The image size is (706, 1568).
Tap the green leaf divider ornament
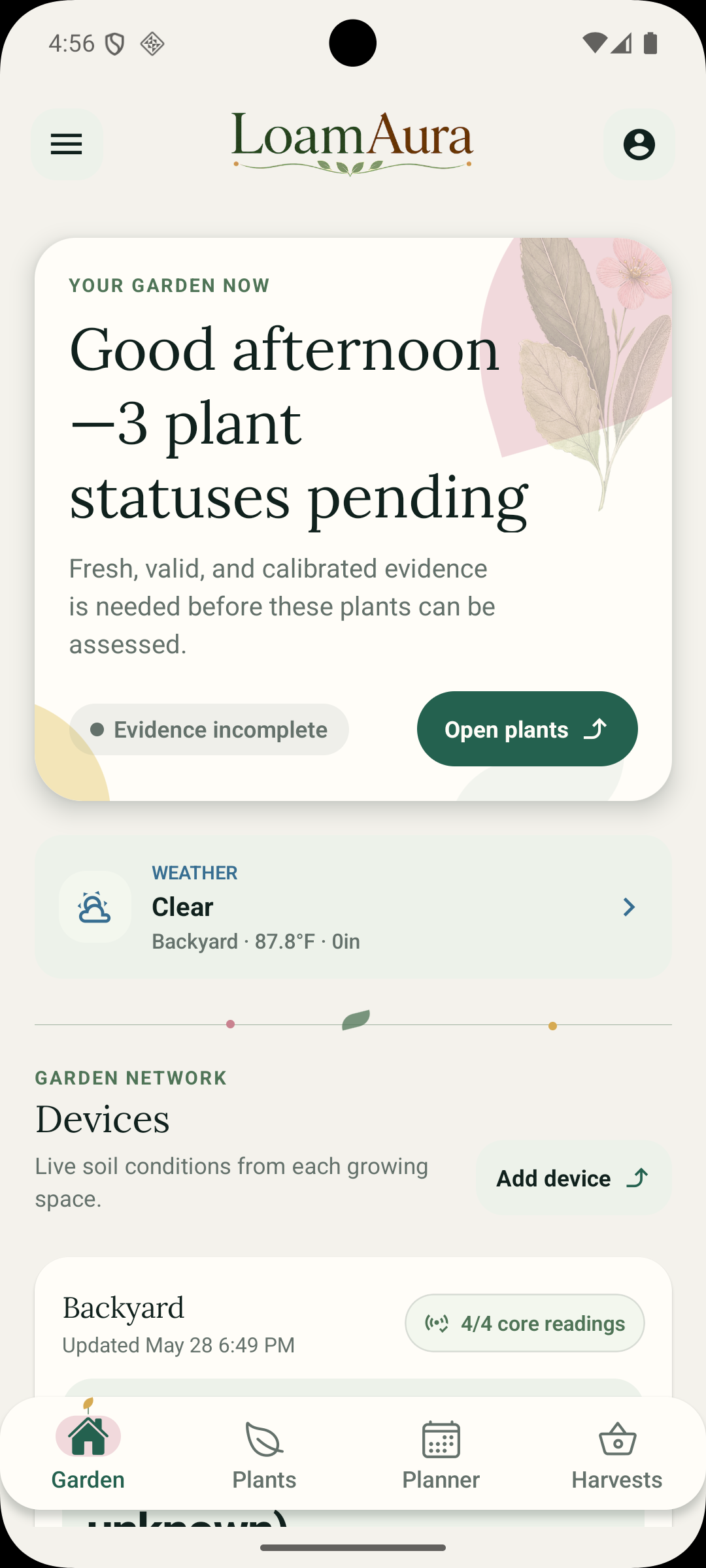pyautogui.click(x=356, y=1020)
